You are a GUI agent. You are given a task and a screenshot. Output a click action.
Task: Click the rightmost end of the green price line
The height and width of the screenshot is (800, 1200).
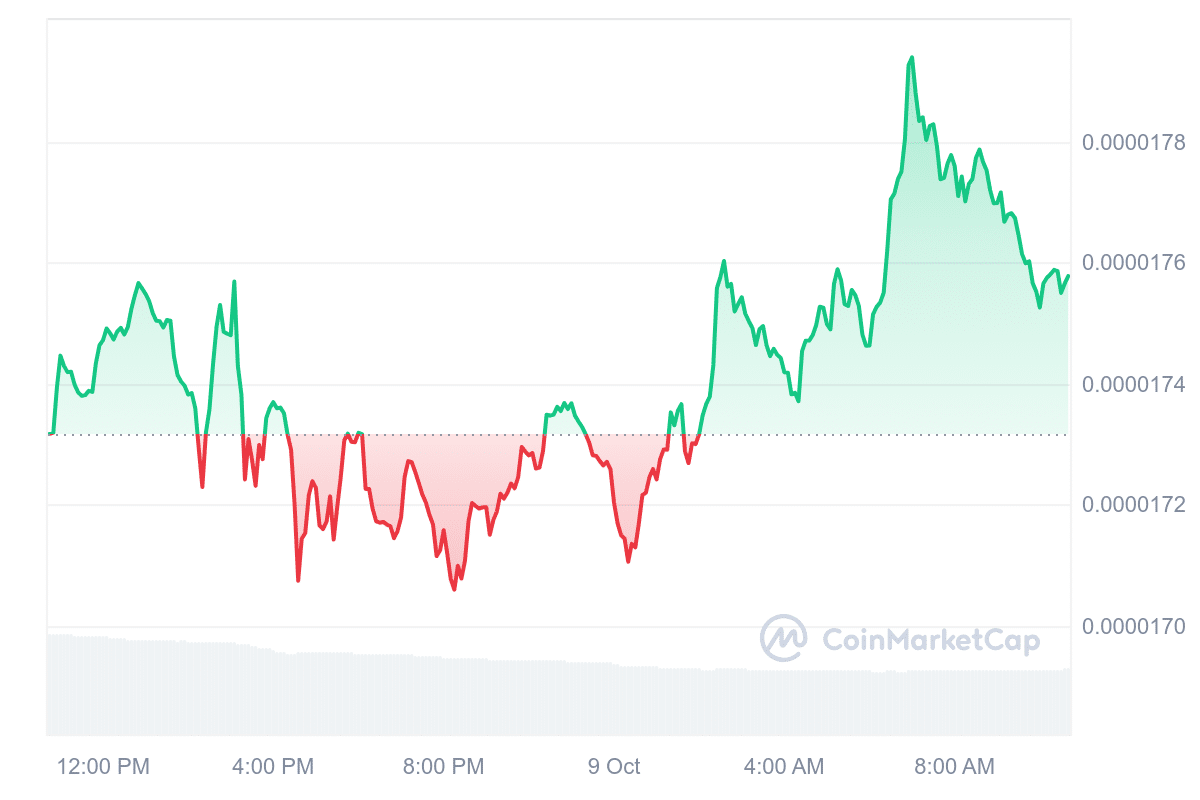pyautogui.click(x=1068, y=276)
